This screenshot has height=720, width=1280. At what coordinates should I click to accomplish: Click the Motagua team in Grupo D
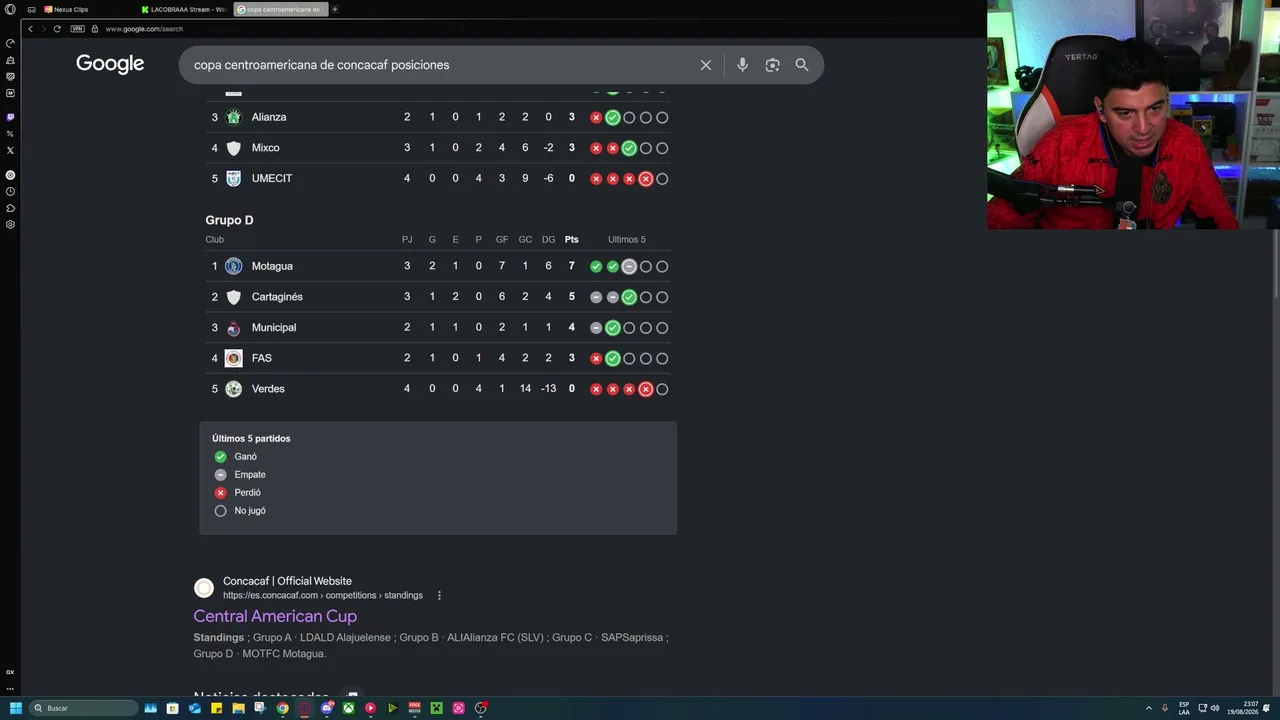[272, 266]
